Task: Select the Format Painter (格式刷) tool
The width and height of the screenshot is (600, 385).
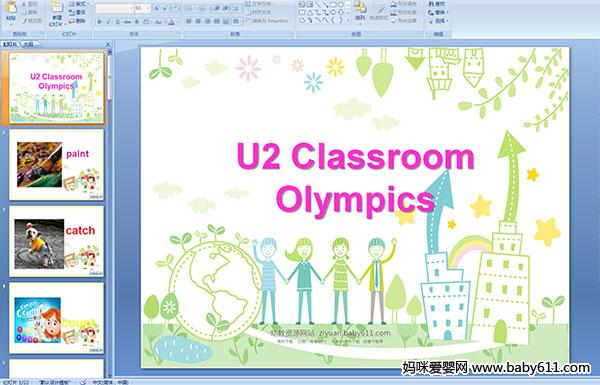Action: [32, 21]
